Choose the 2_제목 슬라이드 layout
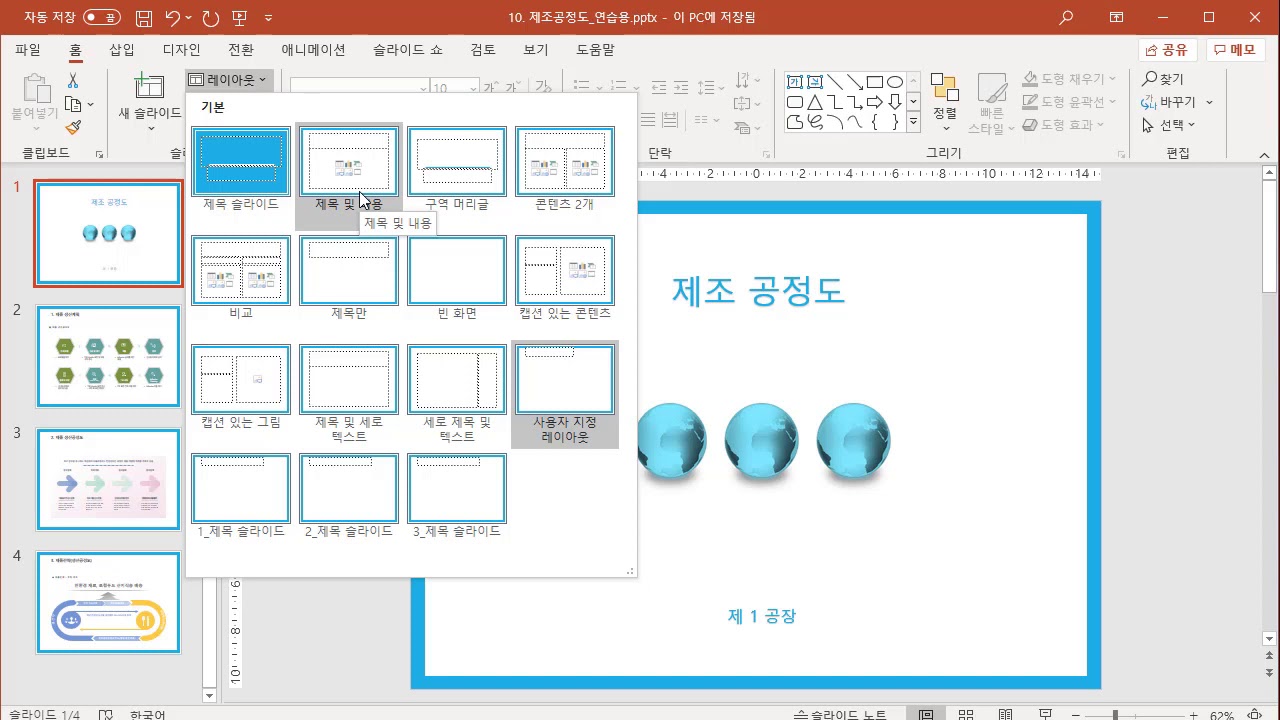The height and width of the screenshot is (720, 1280). 349,488
